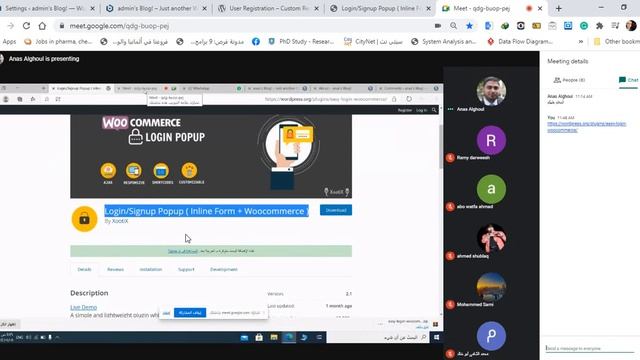640x360 pixels.
Task: Open the CityNet bookmark
Action: click(x=373, y=42)
